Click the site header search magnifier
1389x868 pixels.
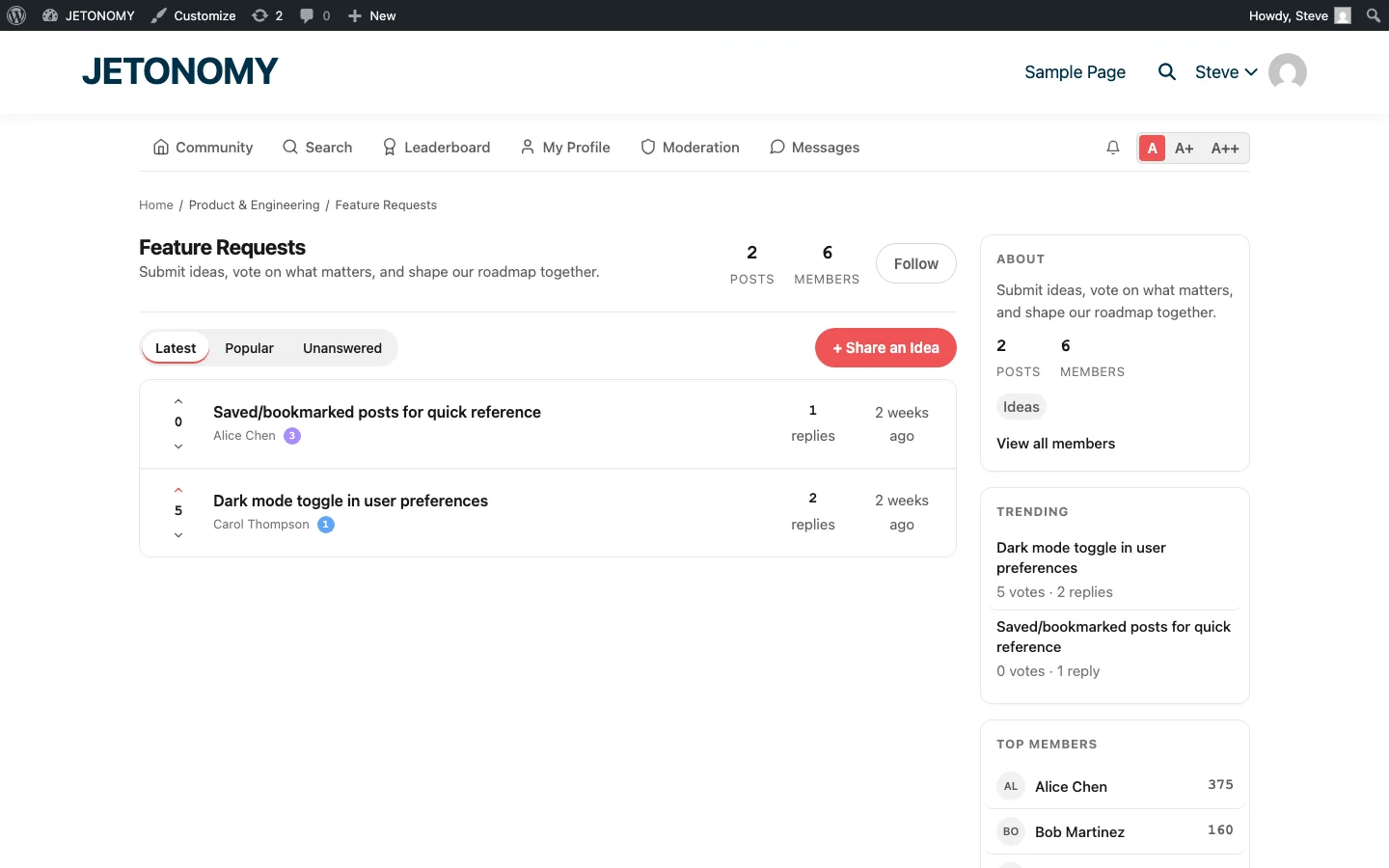tap(1167, 71)
